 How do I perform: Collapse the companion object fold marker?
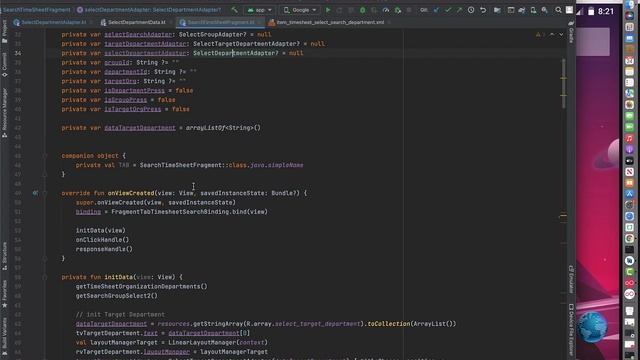point(45,156)
